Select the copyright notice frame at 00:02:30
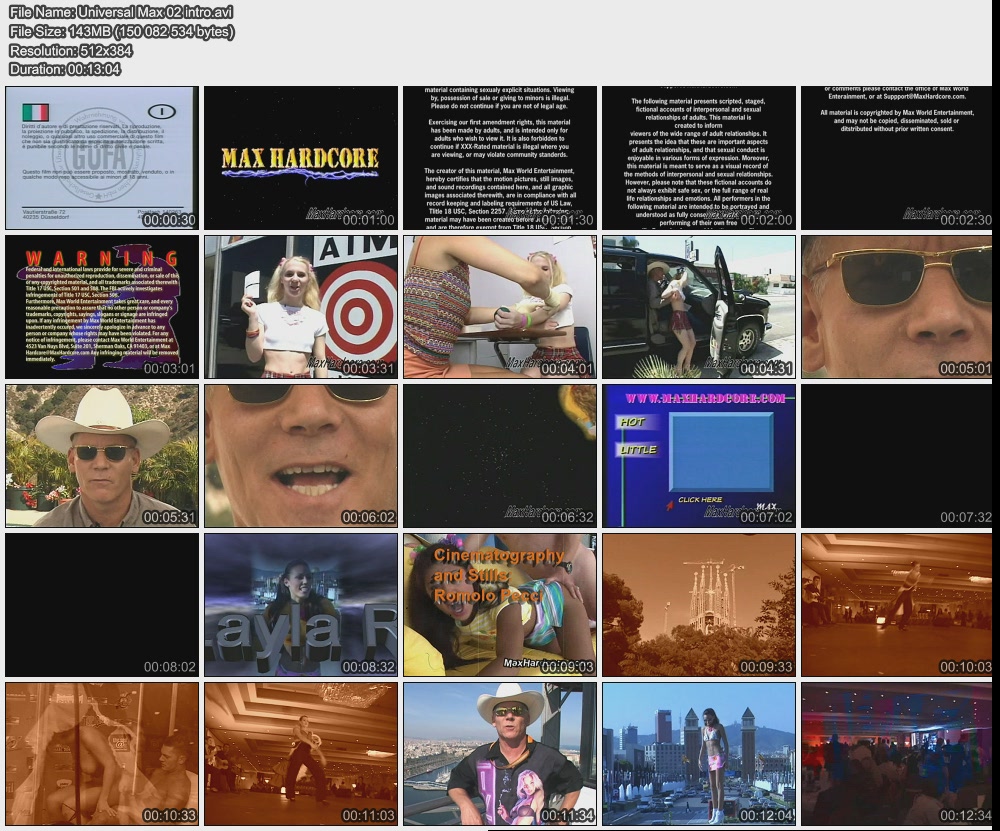Screen dimensions: 1000x831 (897, 158)
